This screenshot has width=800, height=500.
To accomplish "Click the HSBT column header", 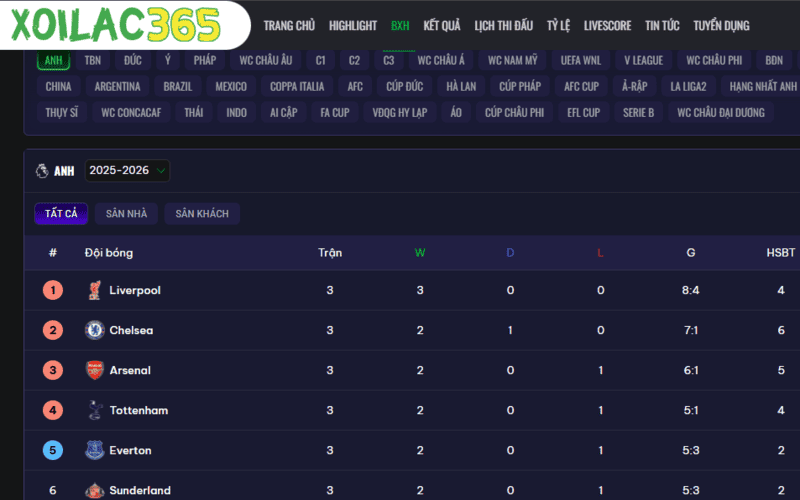I will click(781, 253).
